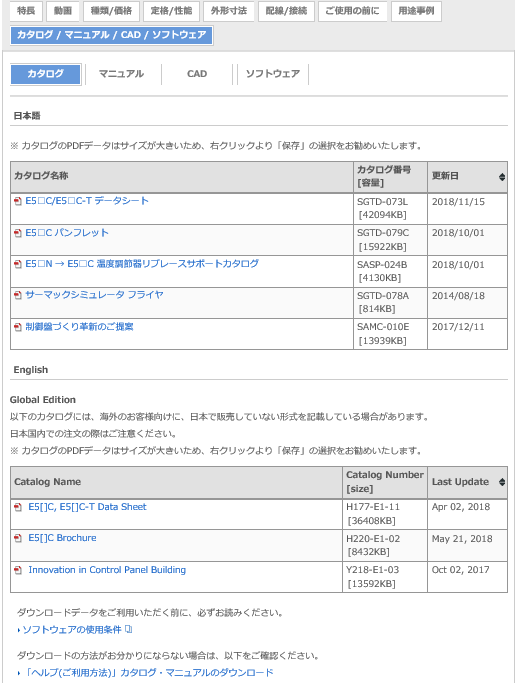Click the Catalog Name column header

click(x=176, y=482)
